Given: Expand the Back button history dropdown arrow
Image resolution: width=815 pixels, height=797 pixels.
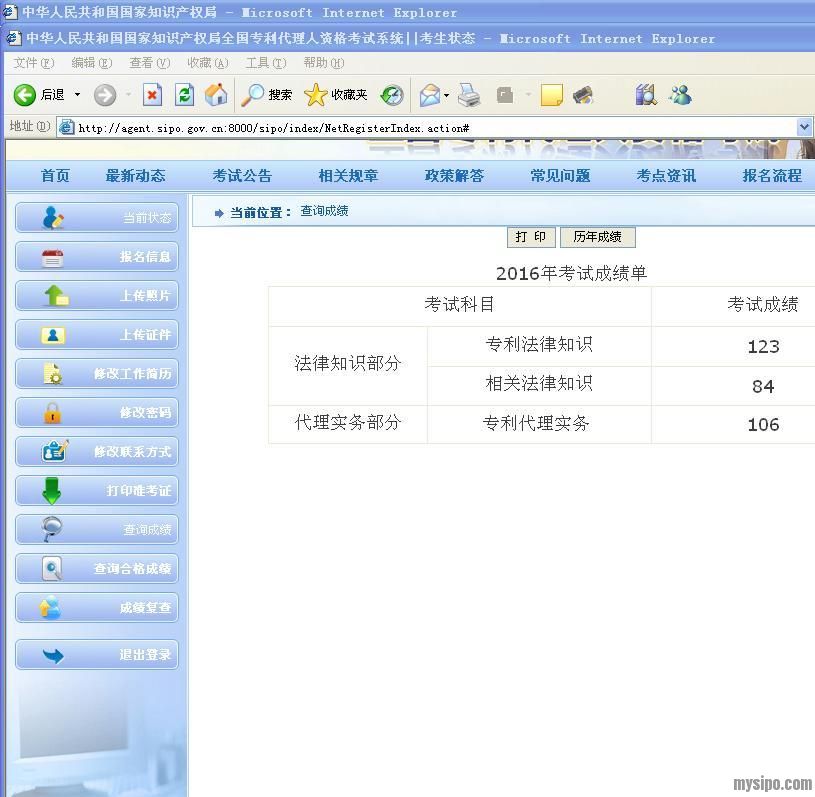Looking at the screenshot, I should (x=77, y=95).
